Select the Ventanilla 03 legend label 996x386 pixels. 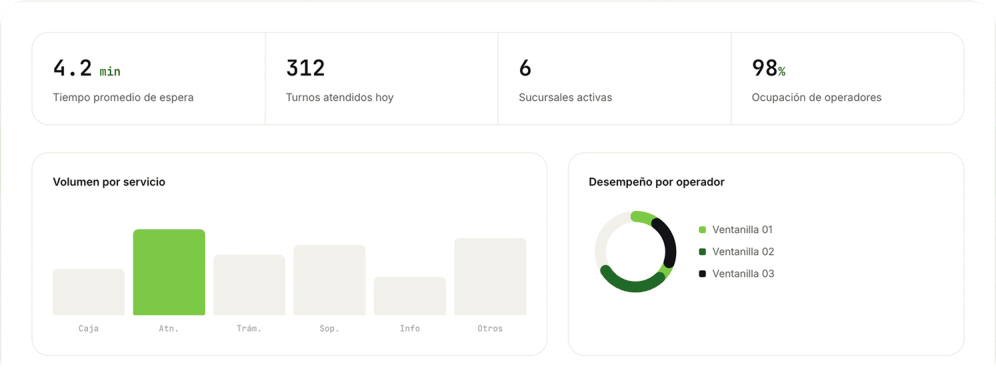(743, 274)
